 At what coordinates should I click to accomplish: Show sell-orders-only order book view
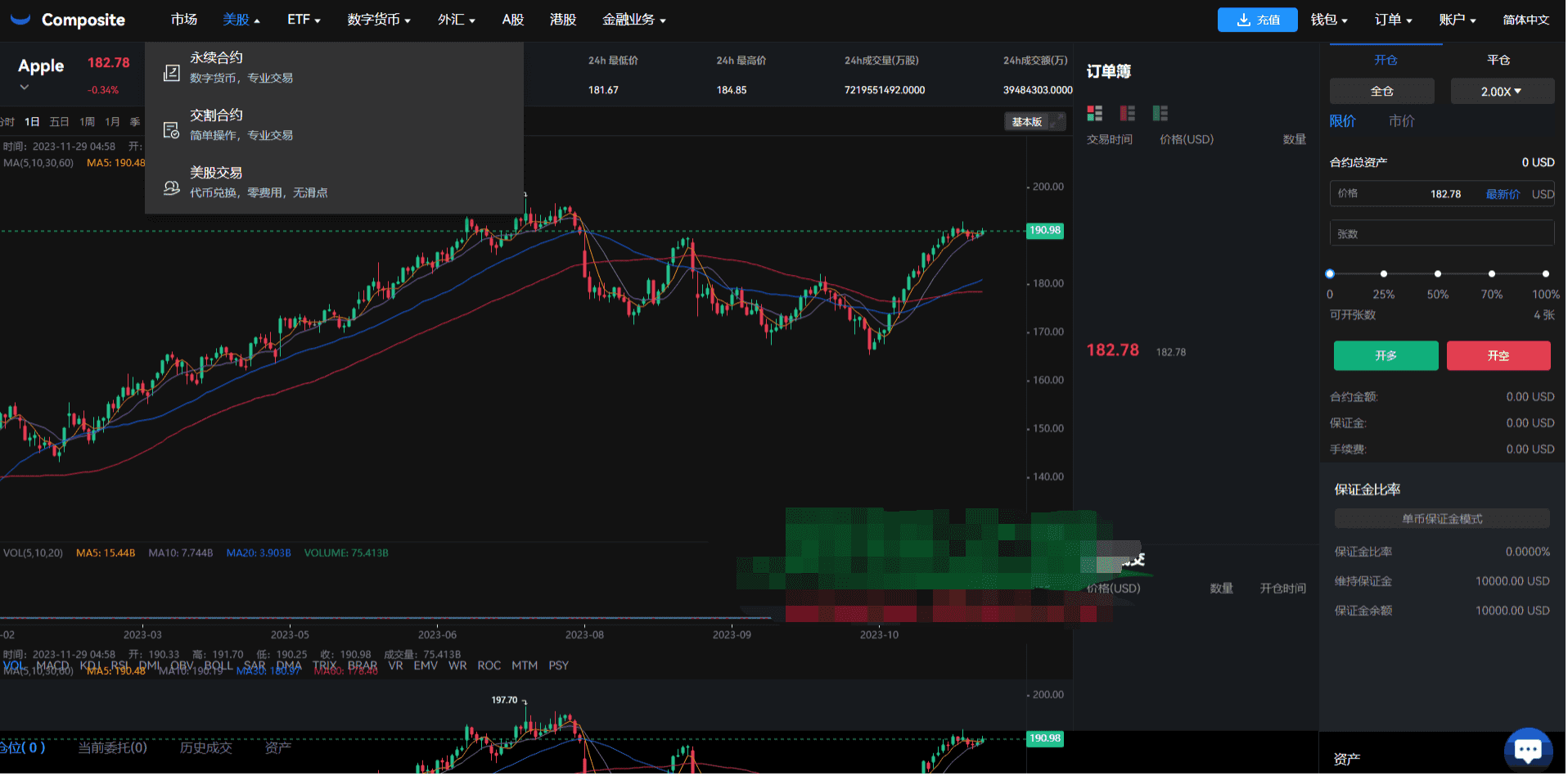click(x=1129, y=114)
